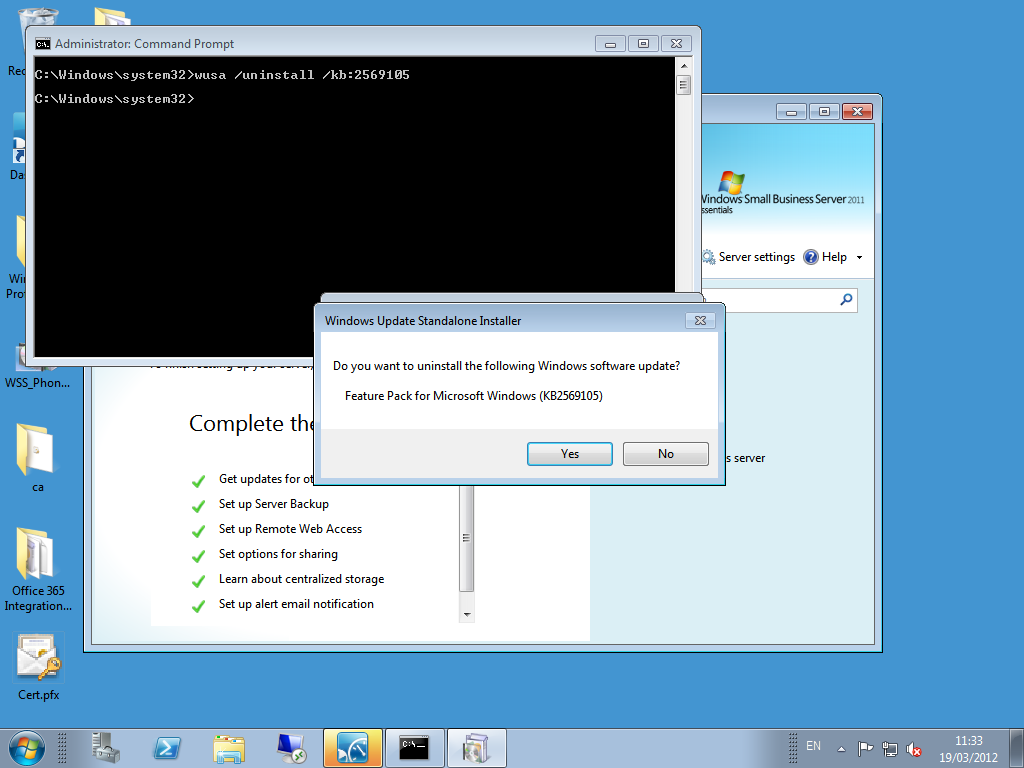Open the EN language bar selector

point(814,746)
